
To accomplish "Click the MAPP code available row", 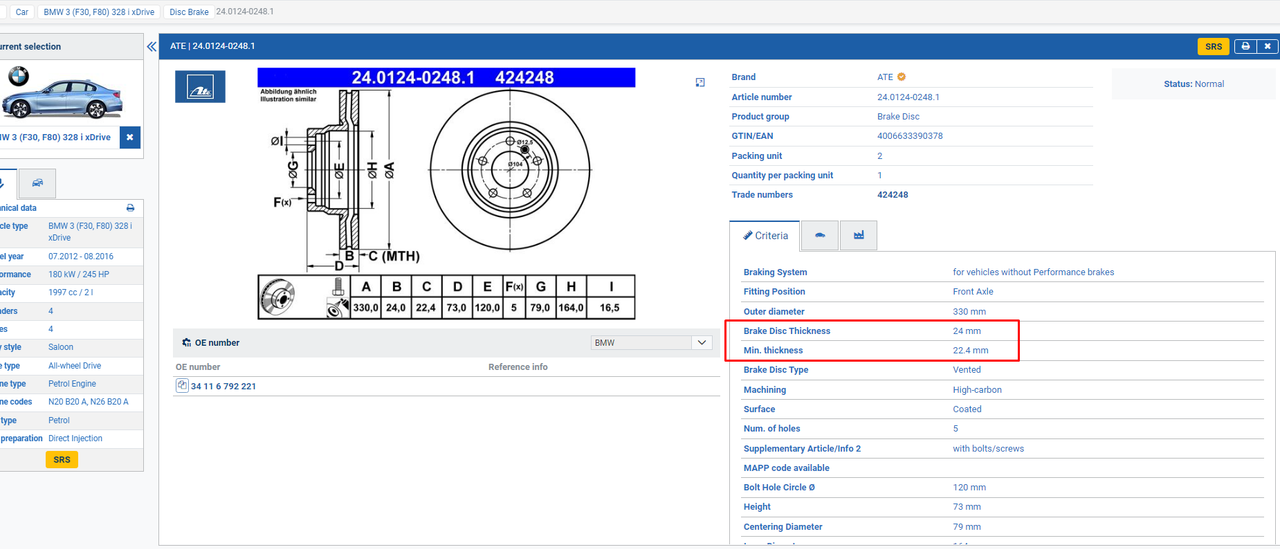I will [x=1003, y=468].
